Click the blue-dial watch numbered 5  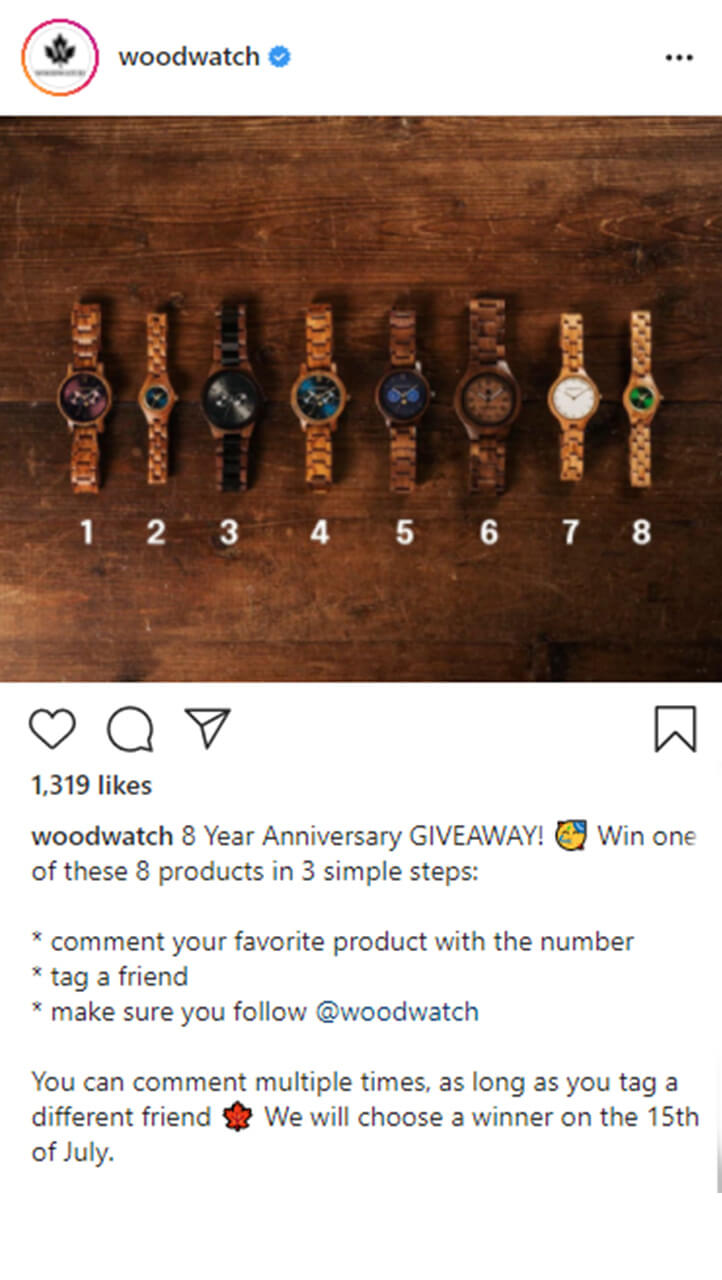[403, 398]
